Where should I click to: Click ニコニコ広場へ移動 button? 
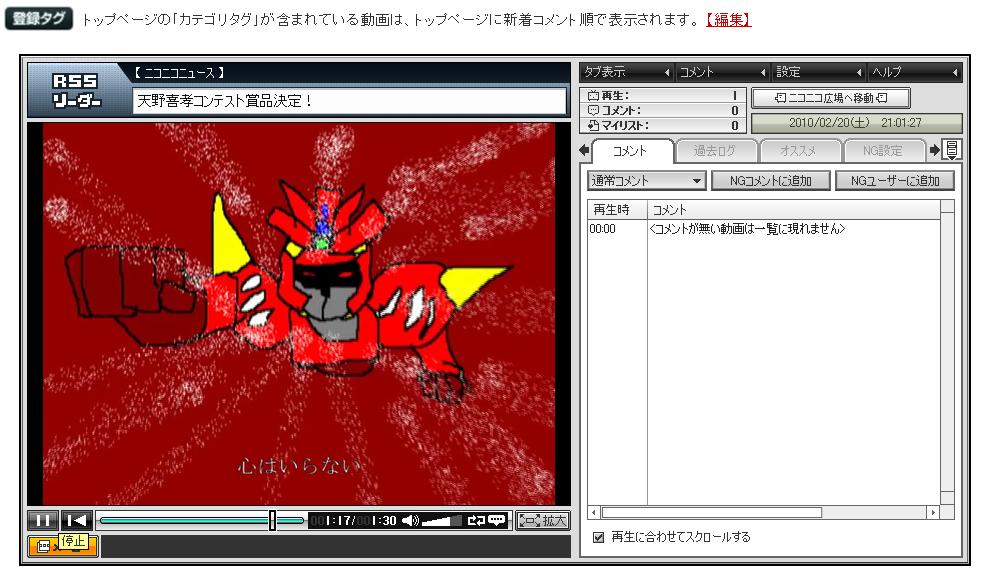[x=831, y=98]
